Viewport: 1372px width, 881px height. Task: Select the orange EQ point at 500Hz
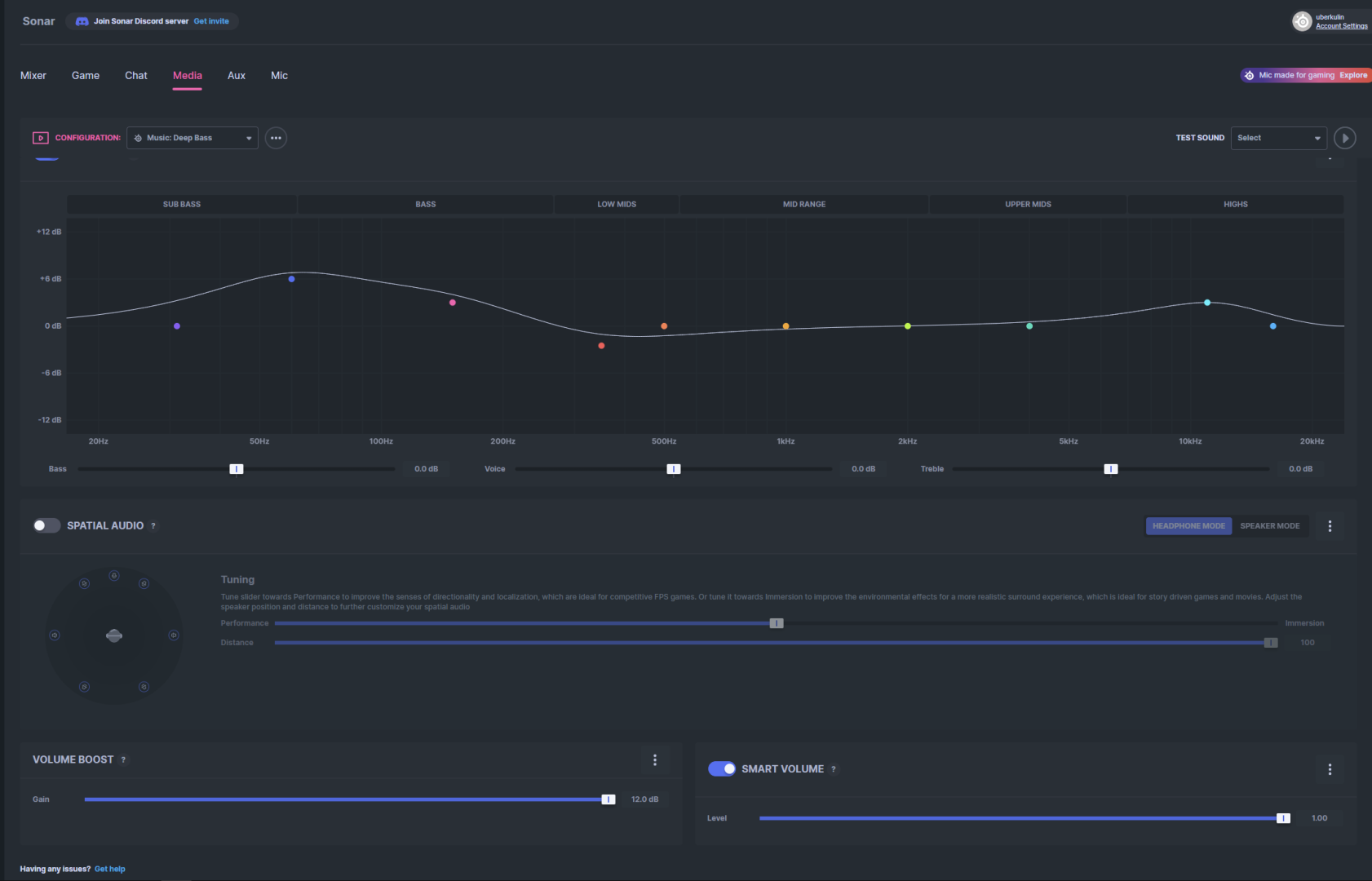click(664, 326)
